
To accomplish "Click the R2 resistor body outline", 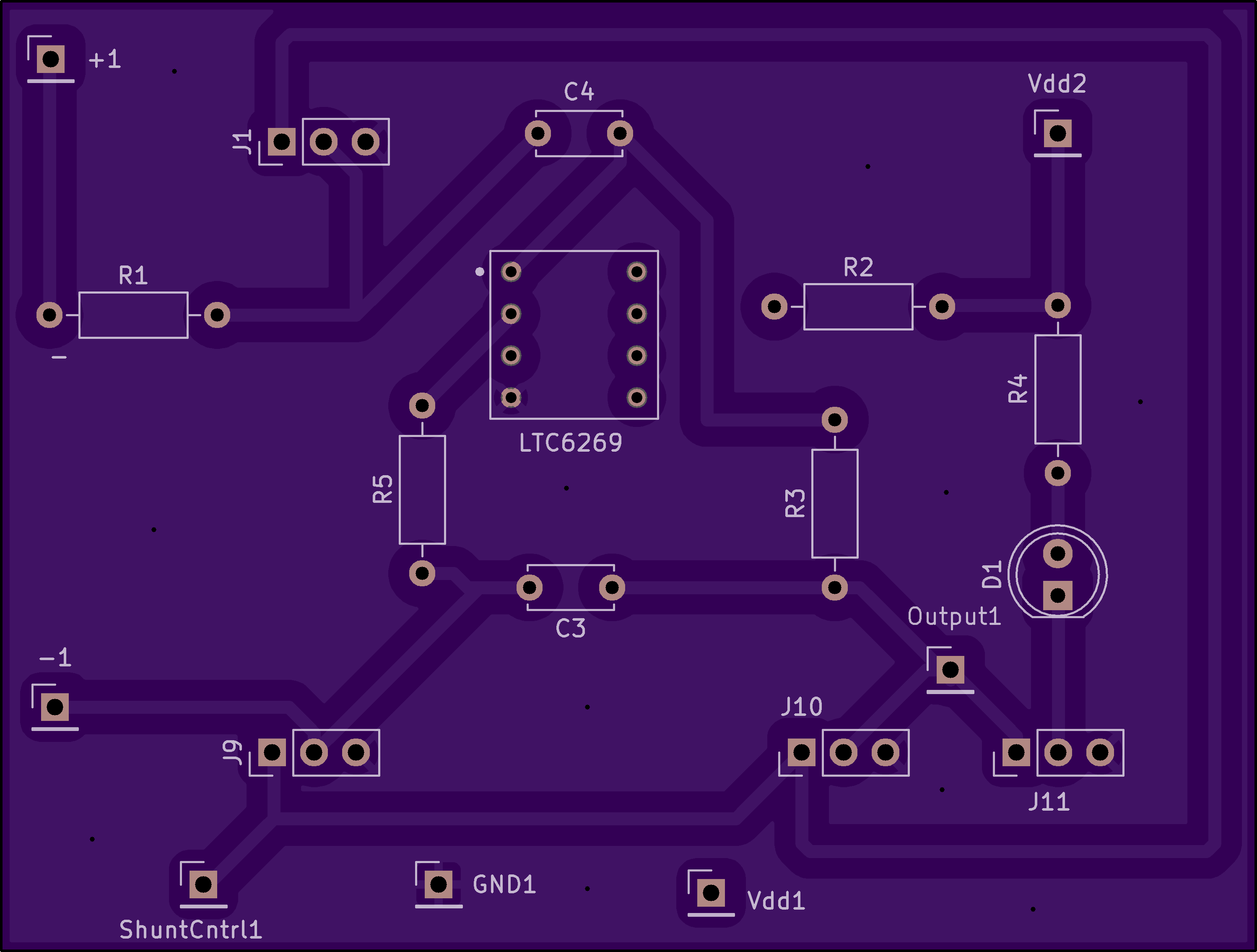I will click(x=858, y=306).
